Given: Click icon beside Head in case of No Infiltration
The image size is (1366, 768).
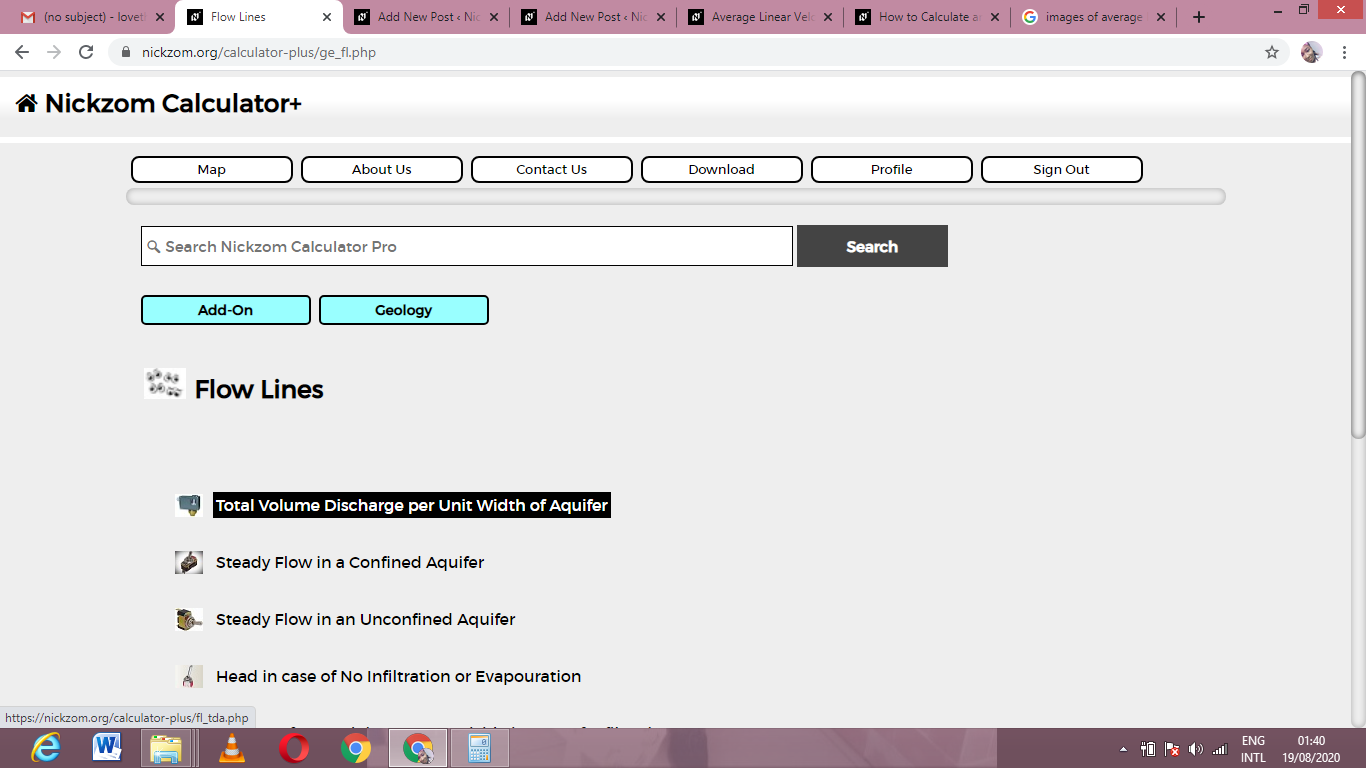Looking at the screenshot, I should 189,676.
